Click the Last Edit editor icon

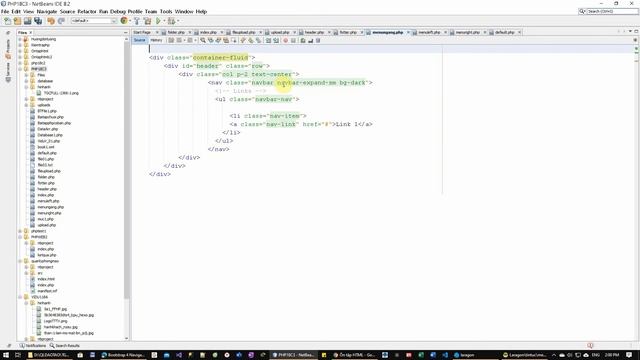pyautogui.click(x=171, y=40)
